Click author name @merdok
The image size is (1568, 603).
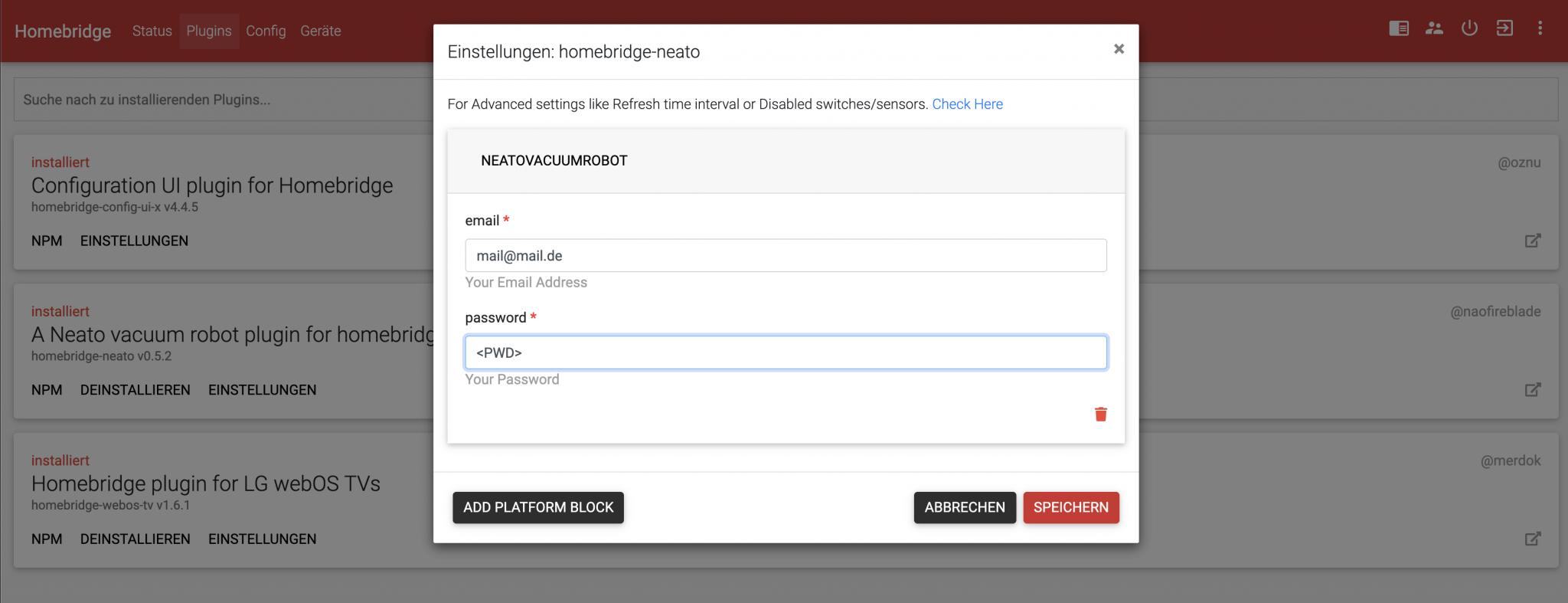[x=1511, y=460]
